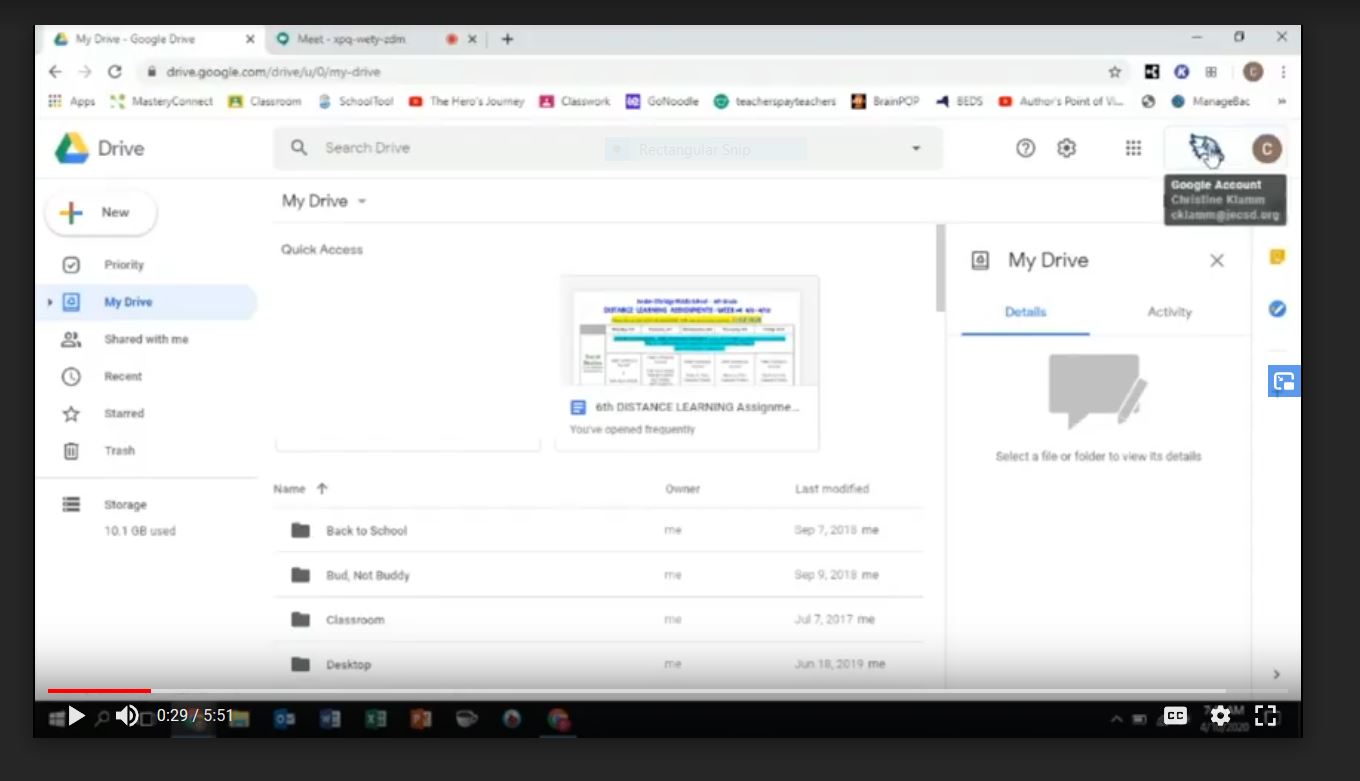Open Trash in the left sidebar

(119, 451)
